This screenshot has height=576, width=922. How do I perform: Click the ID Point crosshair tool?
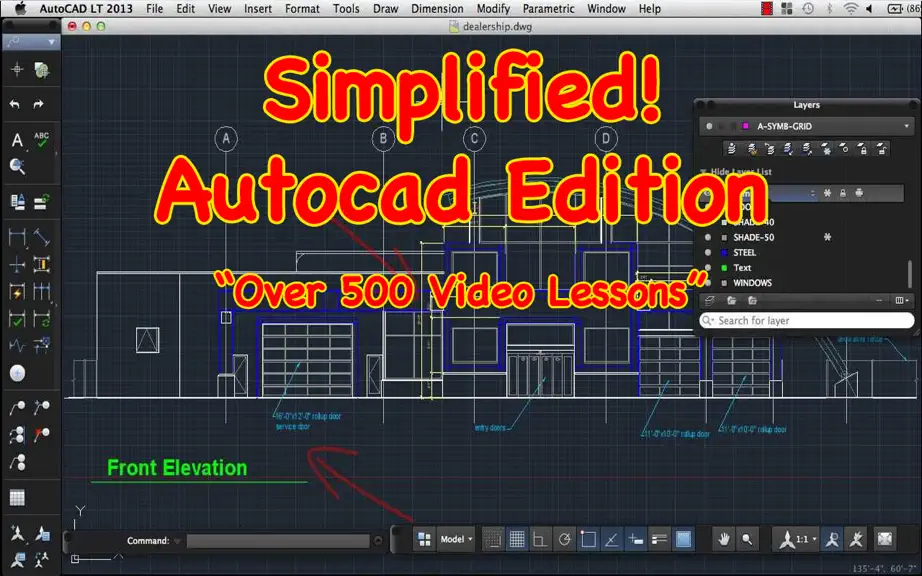17,69
